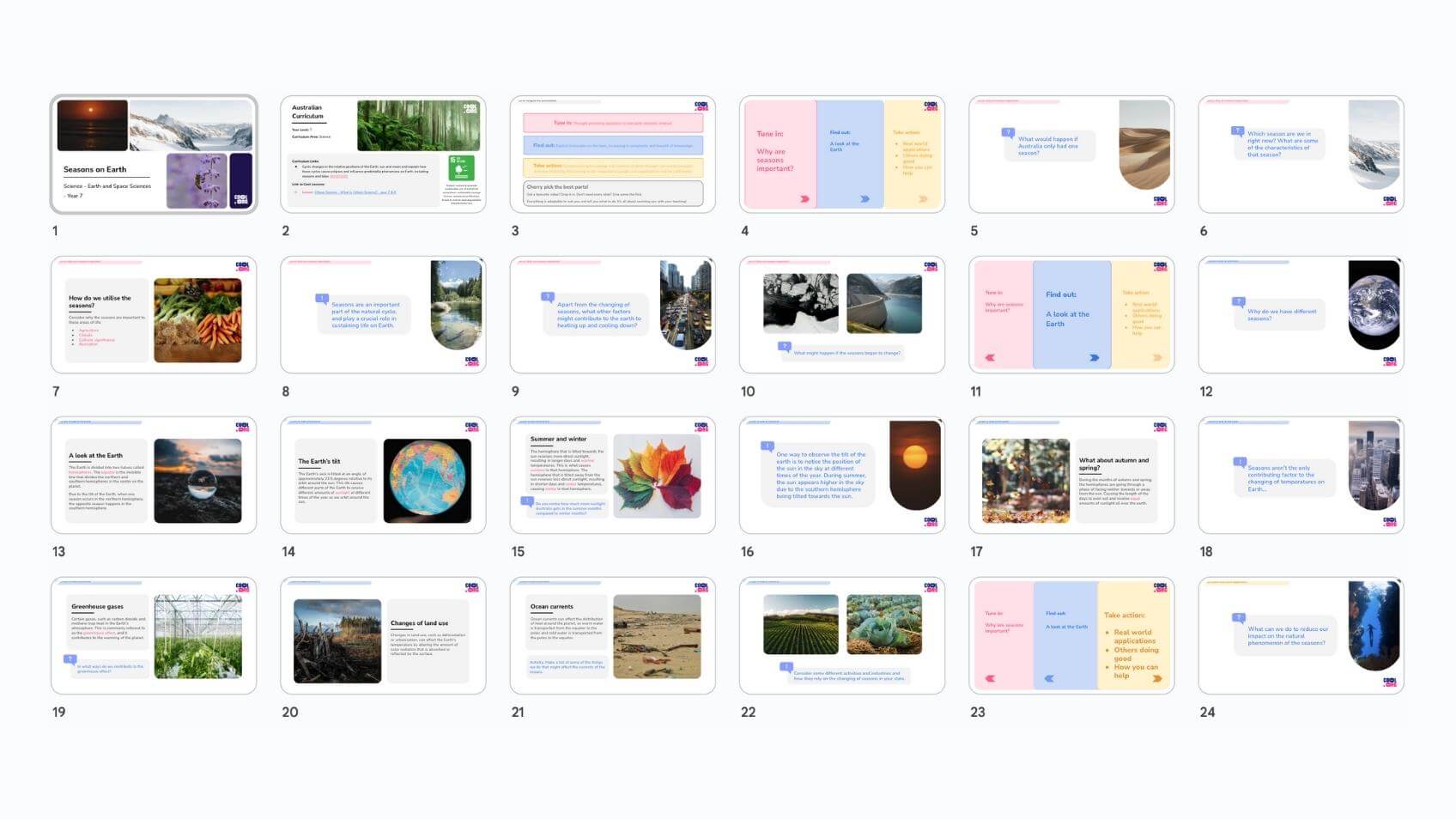The image size is (1456, 819).
Task: Click the pink back arrow on slide 11
Action: coord(990,358)
